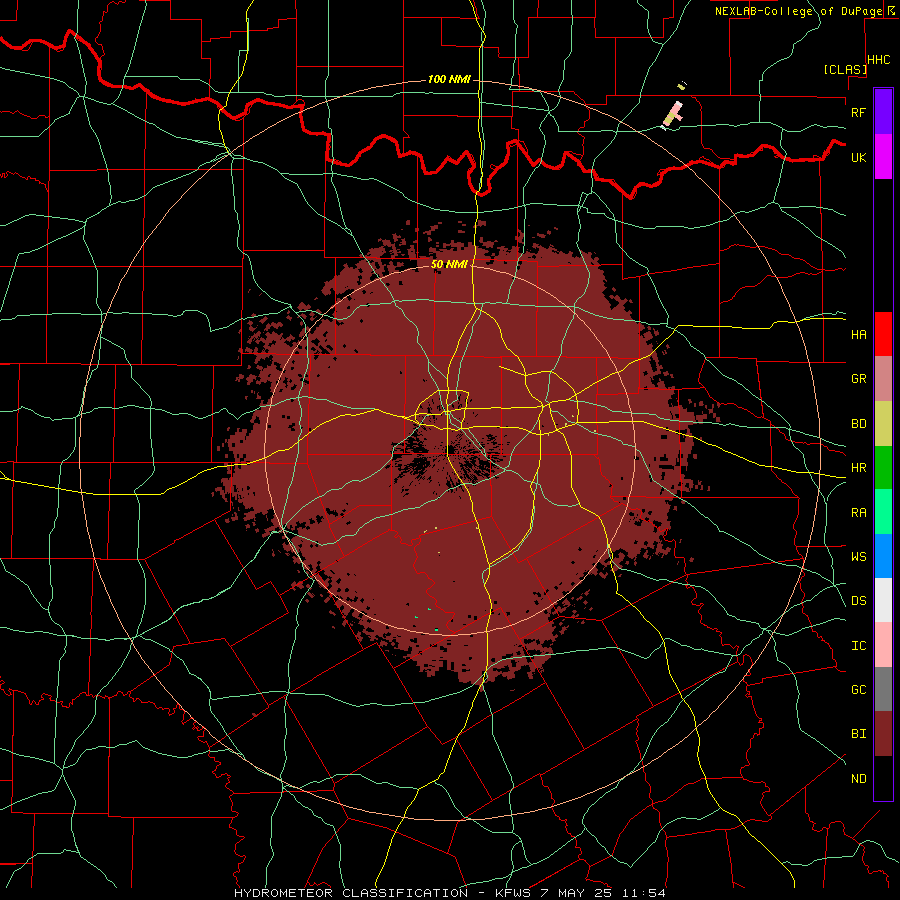
Task: Click the light pink IC swatch
Action: coord(883,645)
